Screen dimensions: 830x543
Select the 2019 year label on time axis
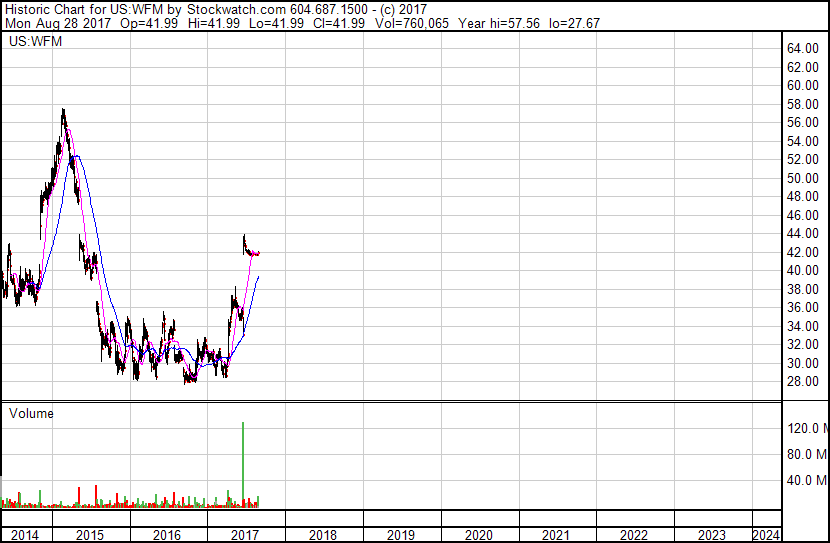point(401,535)
